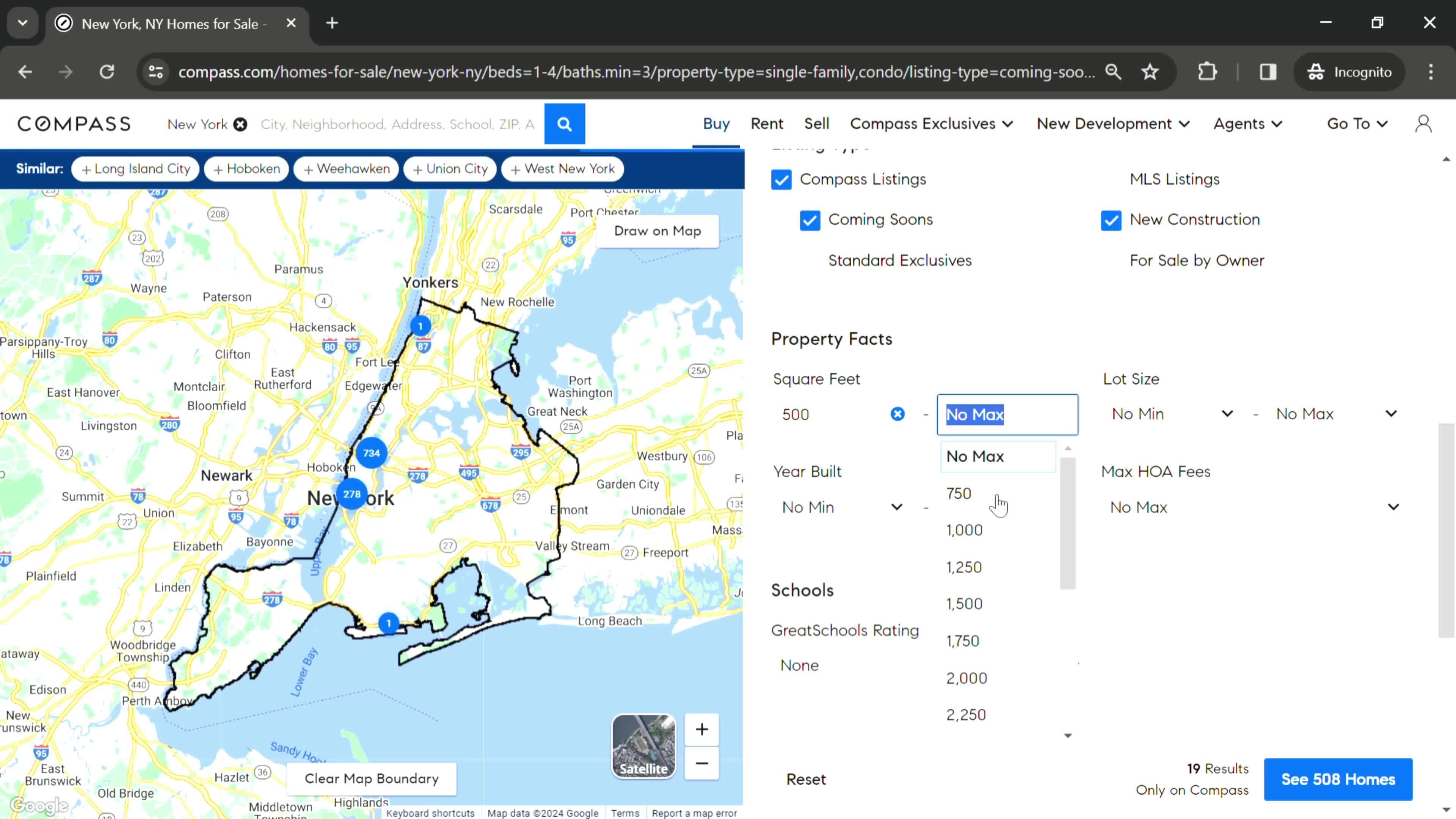Click the square feet max input field
Screen dimensions: 1456x819
coord(1007,415)
